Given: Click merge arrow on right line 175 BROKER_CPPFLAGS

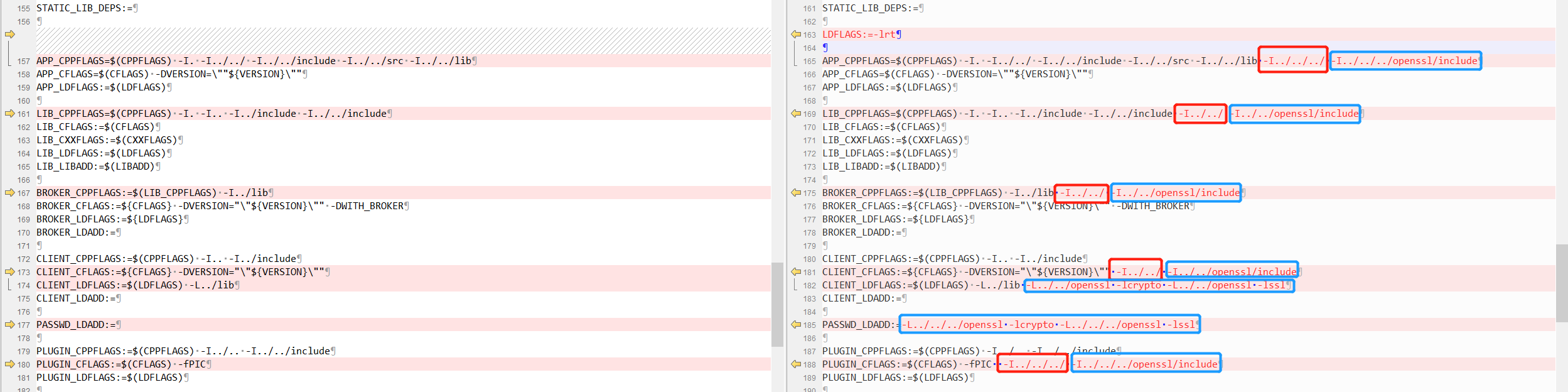Looking at the screenshot, I should [796, 193].
